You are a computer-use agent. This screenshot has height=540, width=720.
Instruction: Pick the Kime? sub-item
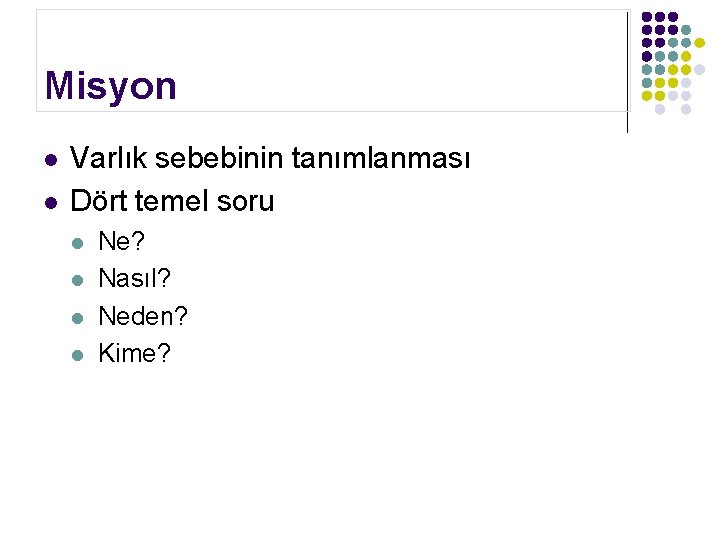(x=134, y=353)
